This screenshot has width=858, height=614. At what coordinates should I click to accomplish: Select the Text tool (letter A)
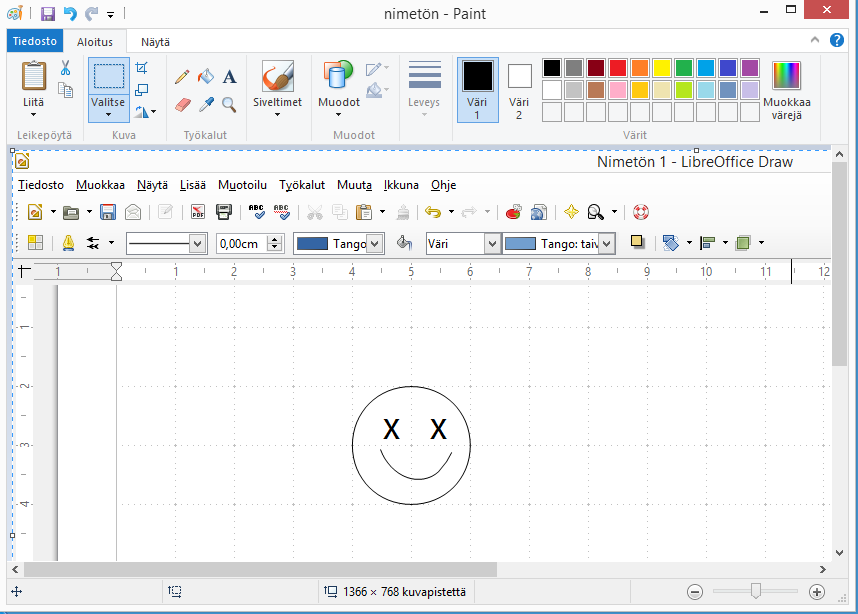point(229,77)
